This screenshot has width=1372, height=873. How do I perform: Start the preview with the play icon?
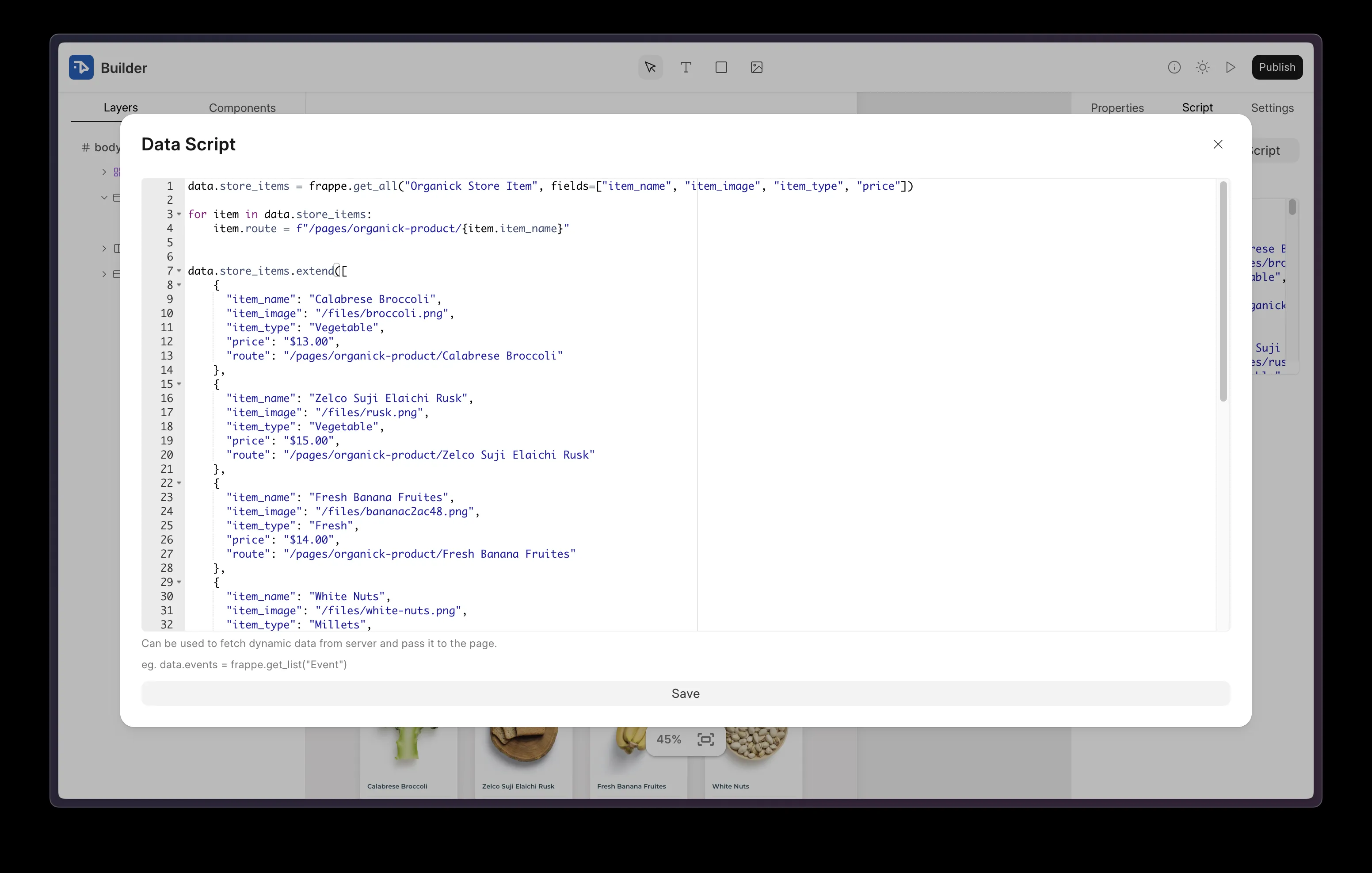[1231, 67]
